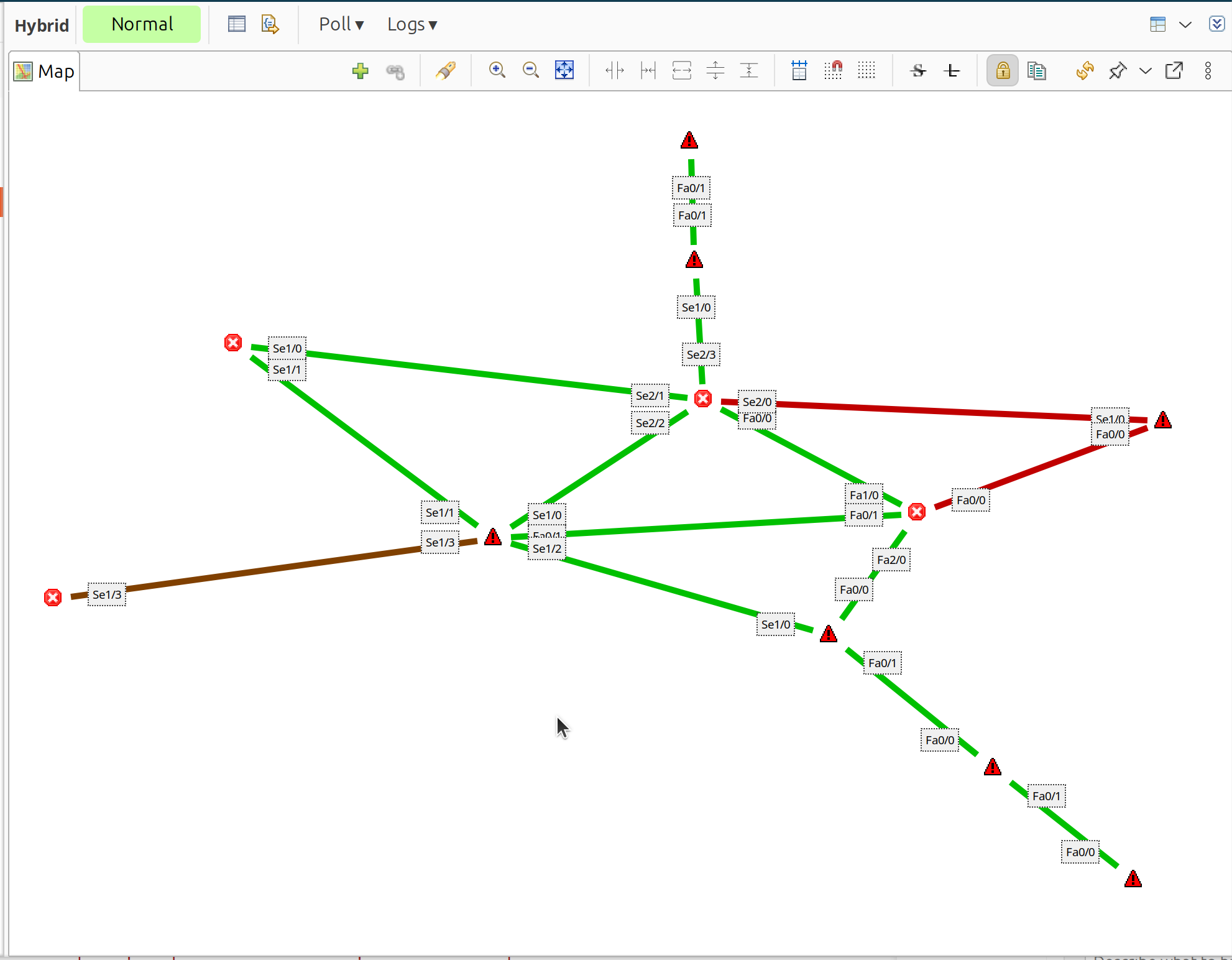Click the chain link connect icon
Viewport: 1232px width, 960px height.
395,72
